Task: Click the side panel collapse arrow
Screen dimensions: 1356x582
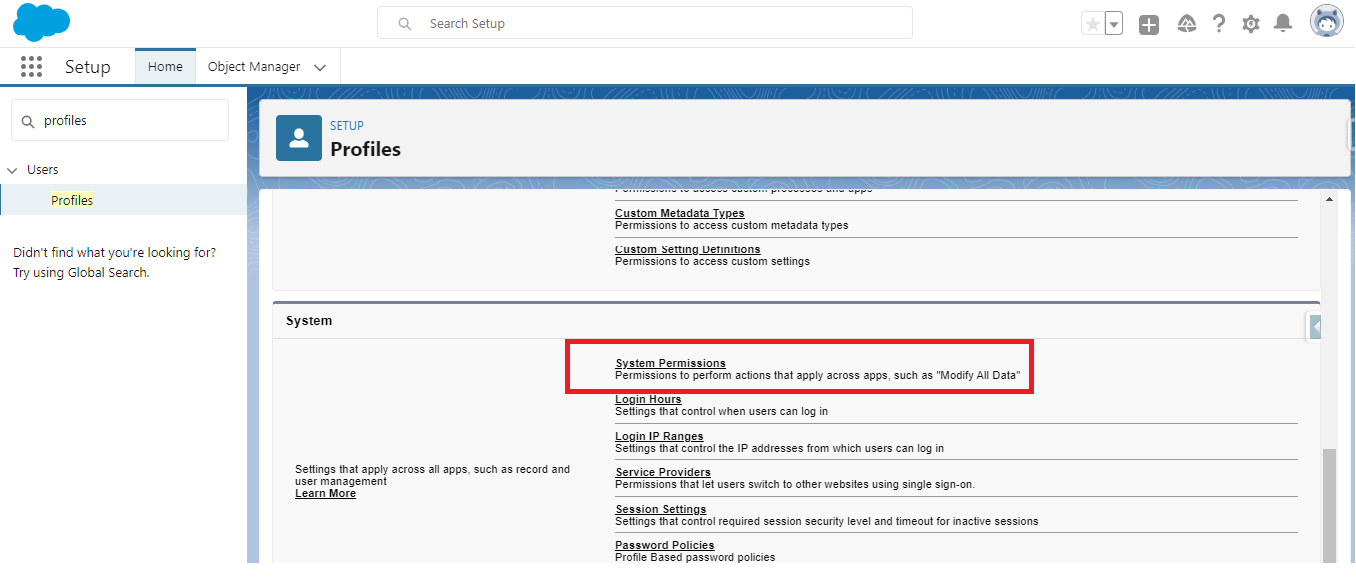Action: click(x=1315, y=326)
